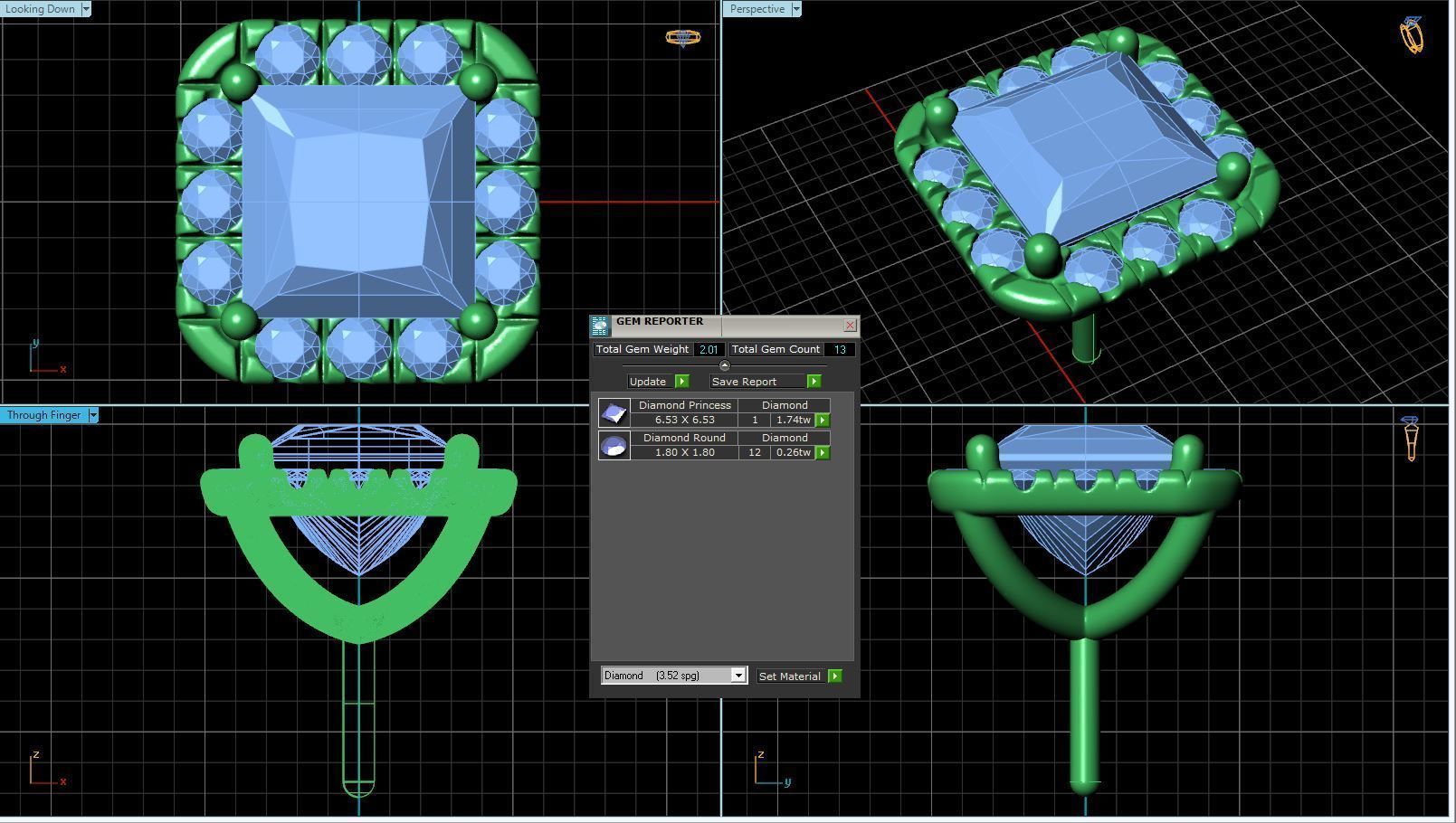Collapse the Gem Reporter header with the up-arrow

pyautogui.click(x=724, y=365)
